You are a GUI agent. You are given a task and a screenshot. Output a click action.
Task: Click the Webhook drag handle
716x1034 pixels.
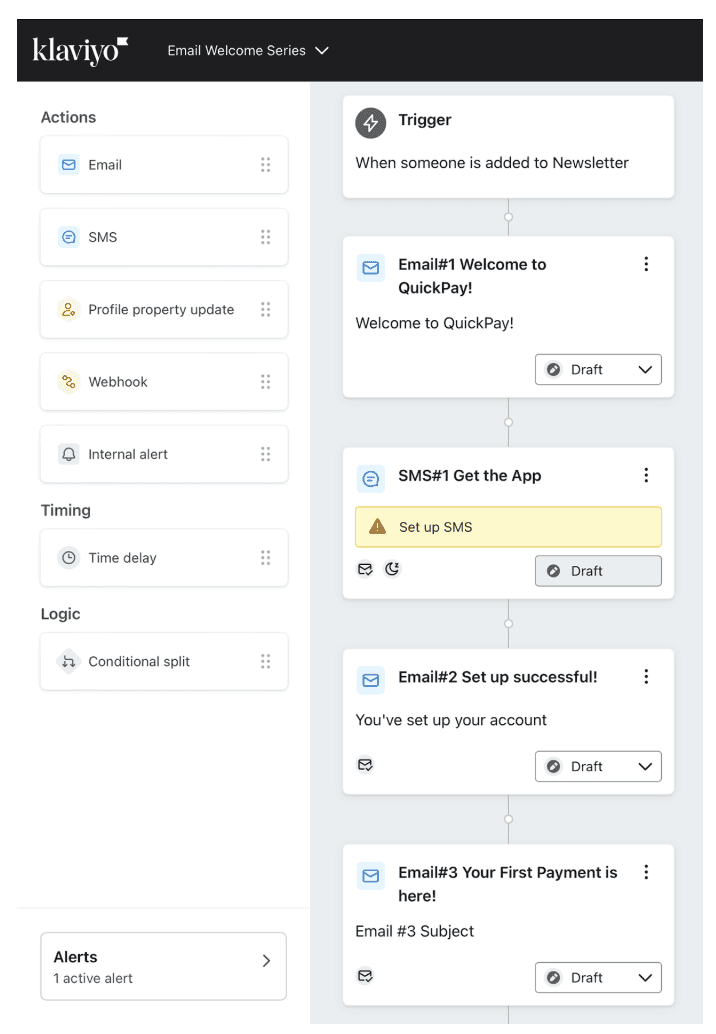(265, 382)
